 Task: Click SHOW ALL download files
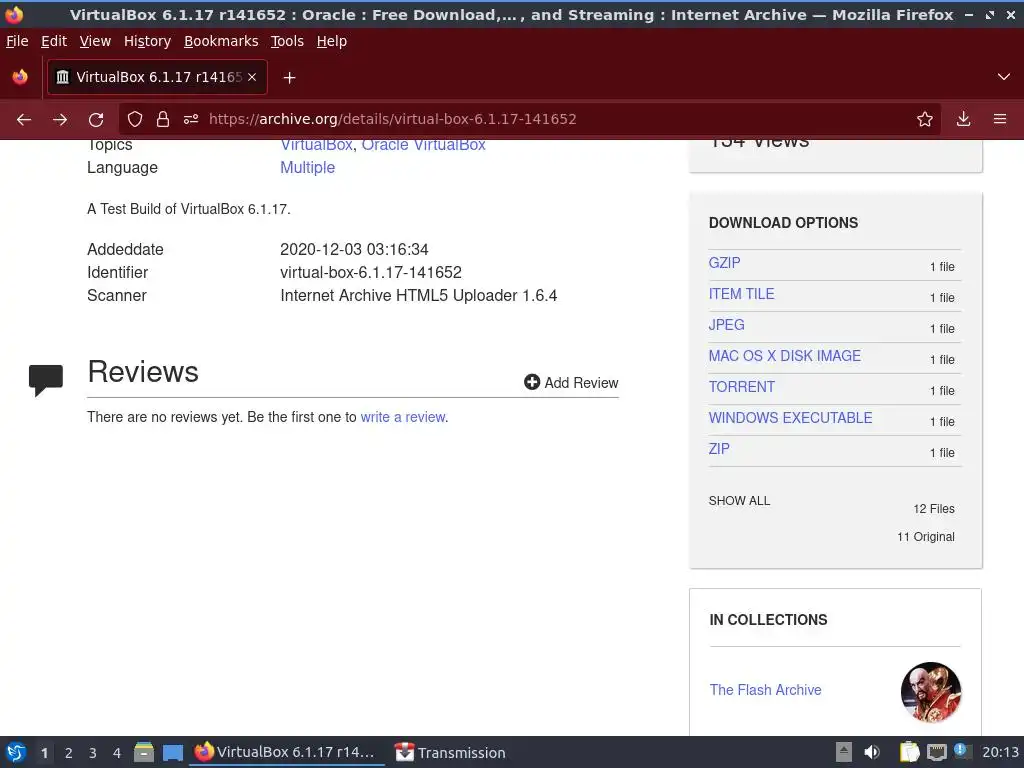[739, 501]
